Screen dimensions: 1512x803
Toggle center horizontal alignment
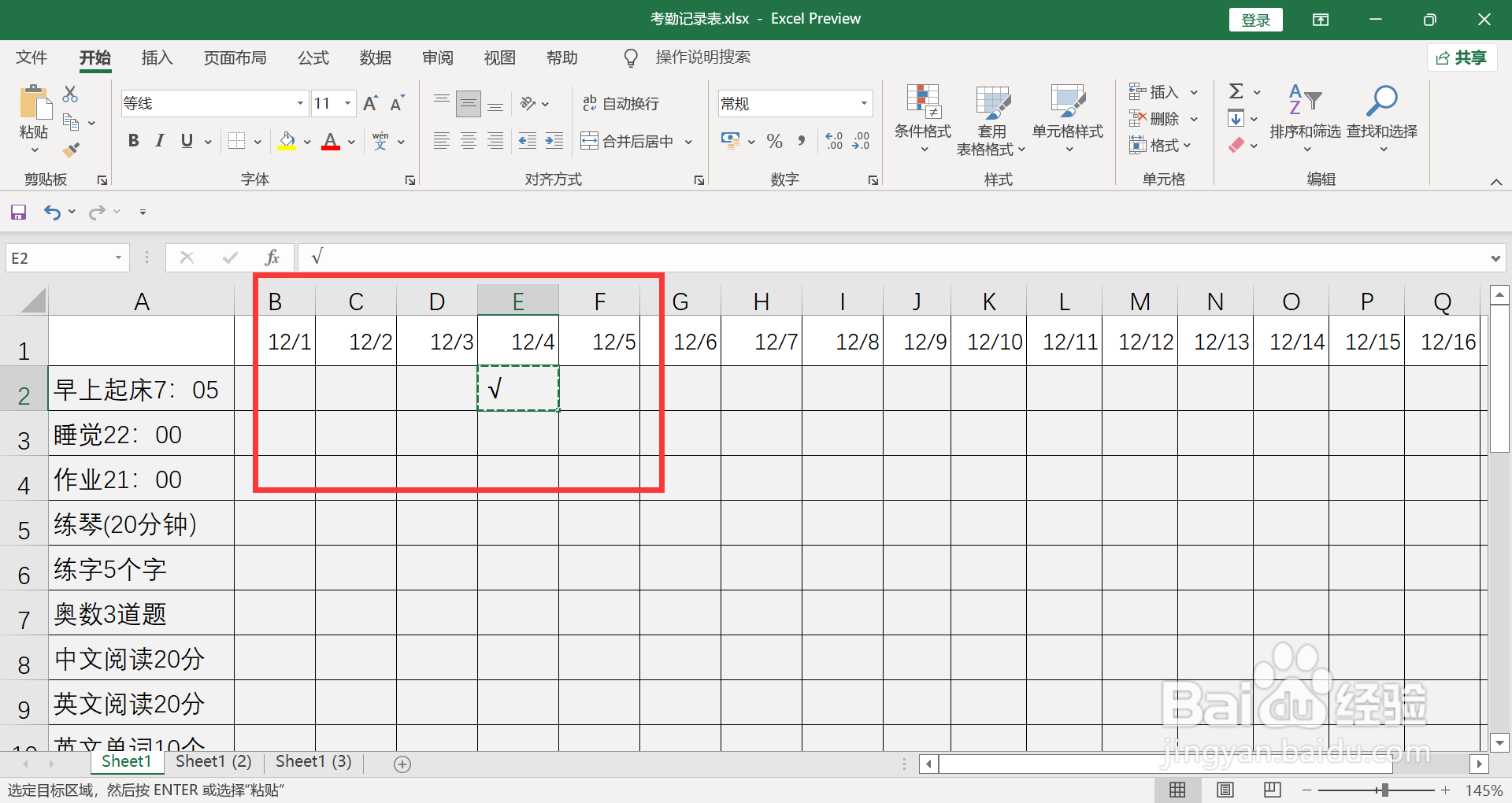[x=469, y=141]
